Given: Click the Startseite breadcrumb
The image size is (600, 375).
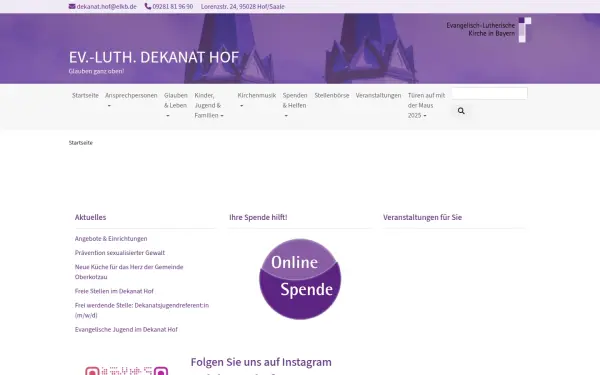Looking at the screenshot, I should [x=81, y=143].
